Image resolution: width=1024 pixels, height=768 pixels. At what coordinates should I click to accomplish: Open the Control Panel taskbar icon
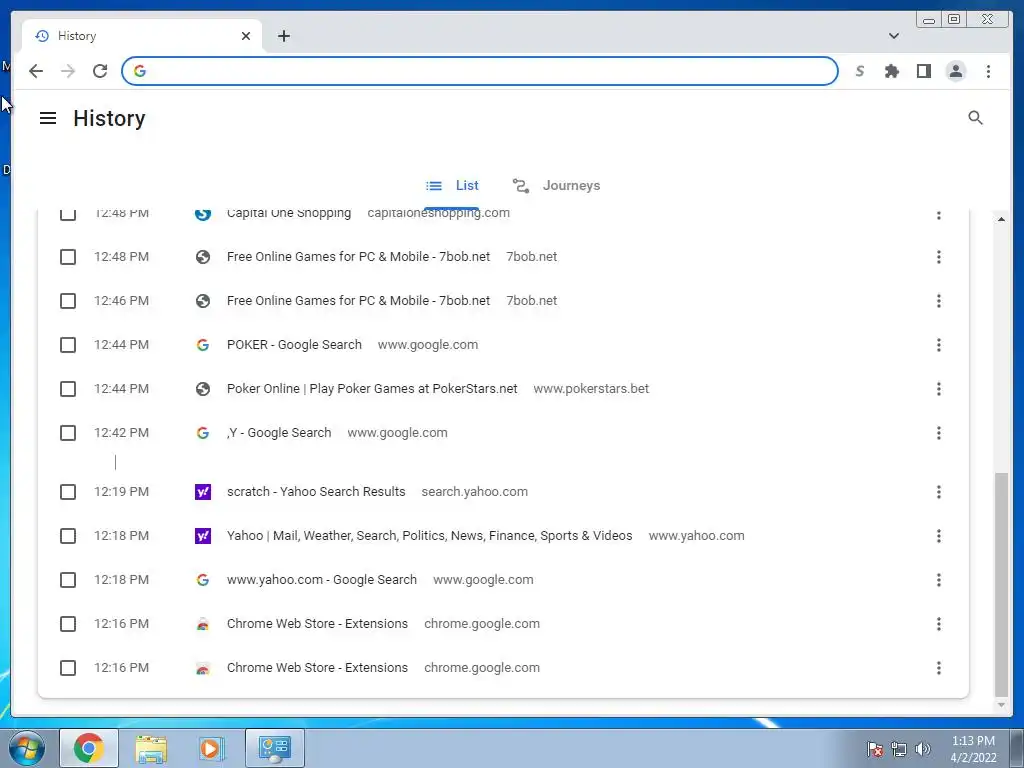[x=275, y=748]
